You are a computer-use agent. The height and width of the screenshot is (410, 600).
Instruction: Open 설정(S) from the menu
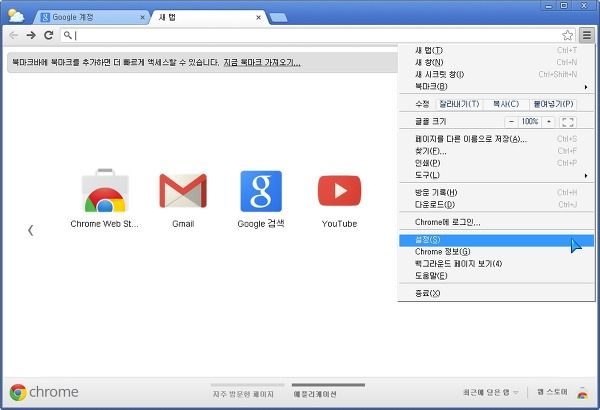coord(496,240)
